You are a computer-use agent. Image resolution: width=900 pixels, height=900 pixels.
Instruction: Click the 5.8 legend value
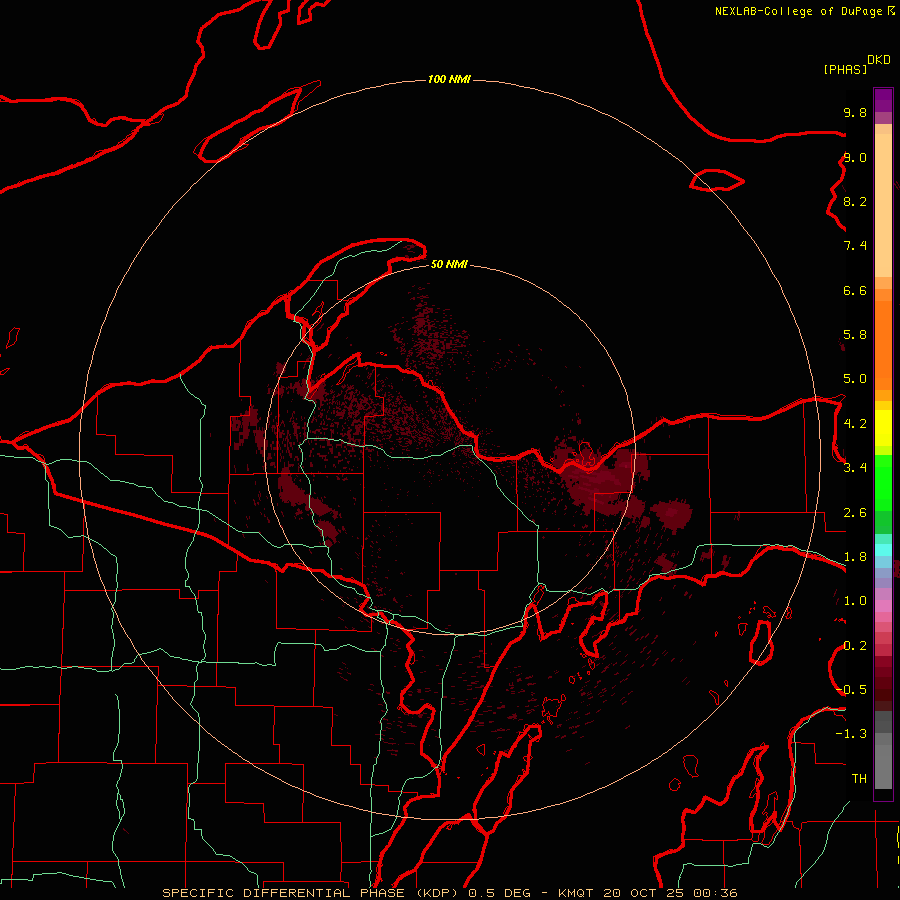tap(855, 335)
